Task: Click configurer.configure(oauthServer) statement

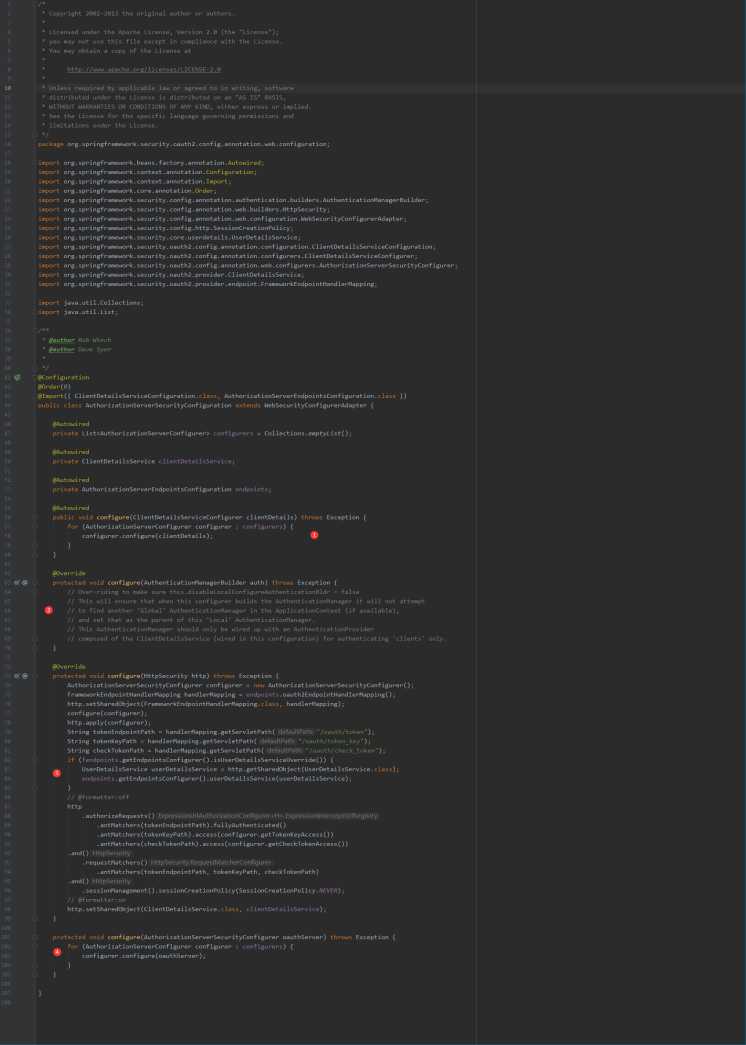Action: [x=144, y=956]
